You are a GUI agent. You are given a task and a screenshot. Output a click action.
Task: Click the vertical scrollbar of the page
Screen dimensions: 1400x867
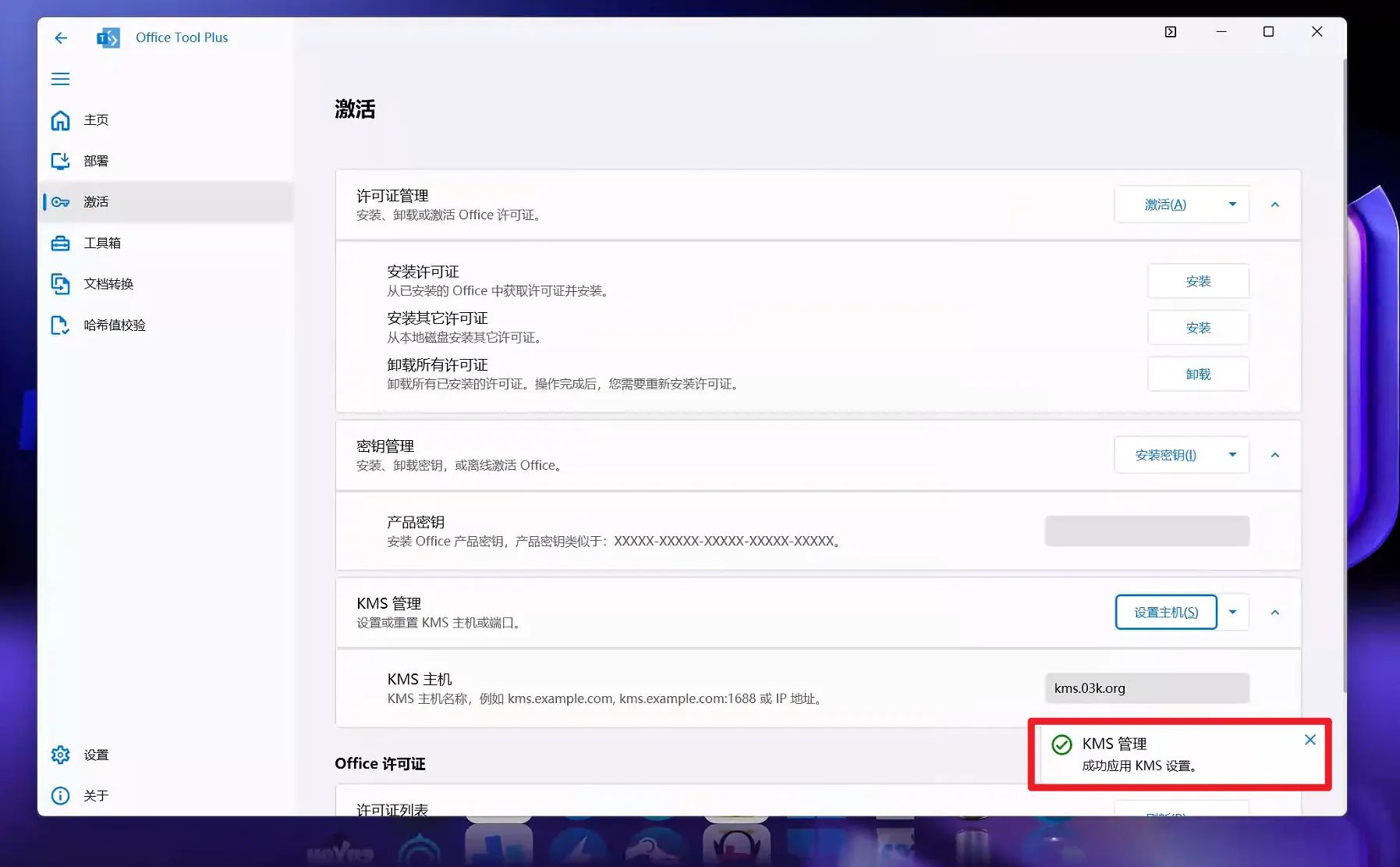[x=1344, y=375]
